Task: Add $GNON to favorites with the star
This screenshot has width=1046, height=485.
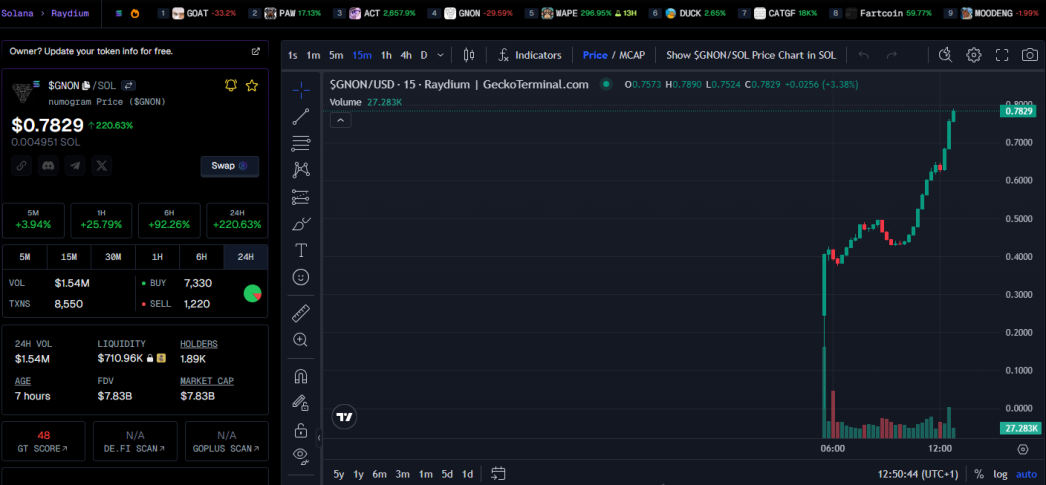Action: pyautogui.click(x=251, y=85)
